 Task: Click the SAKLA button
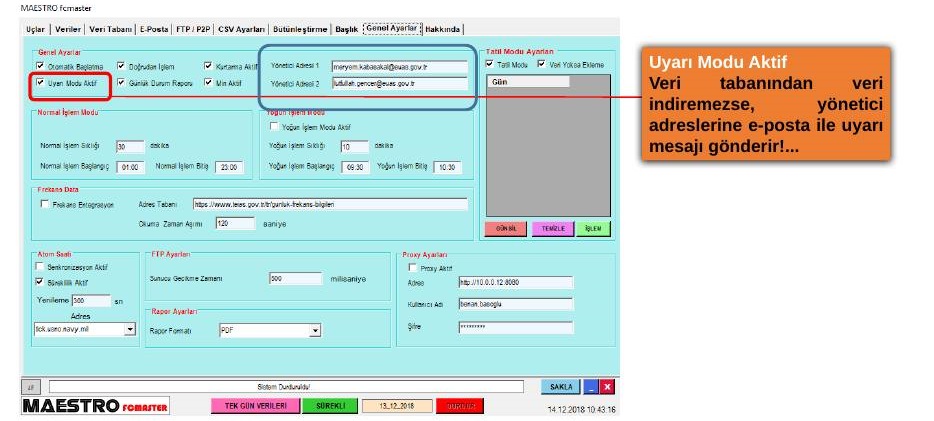click(x=561, y=387)
